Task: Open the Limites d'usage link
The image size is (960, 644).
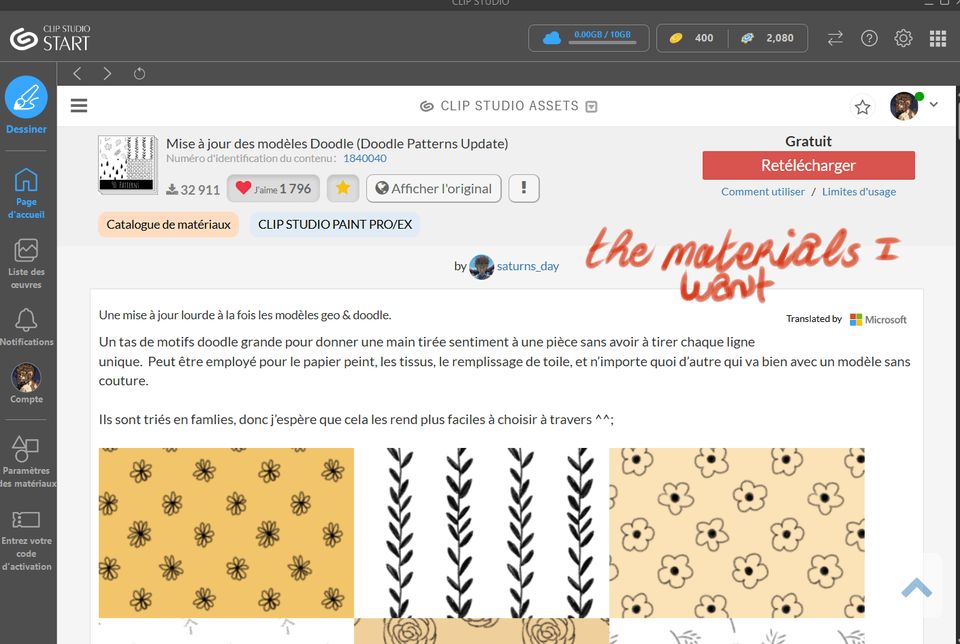Action: click(858, 192)
